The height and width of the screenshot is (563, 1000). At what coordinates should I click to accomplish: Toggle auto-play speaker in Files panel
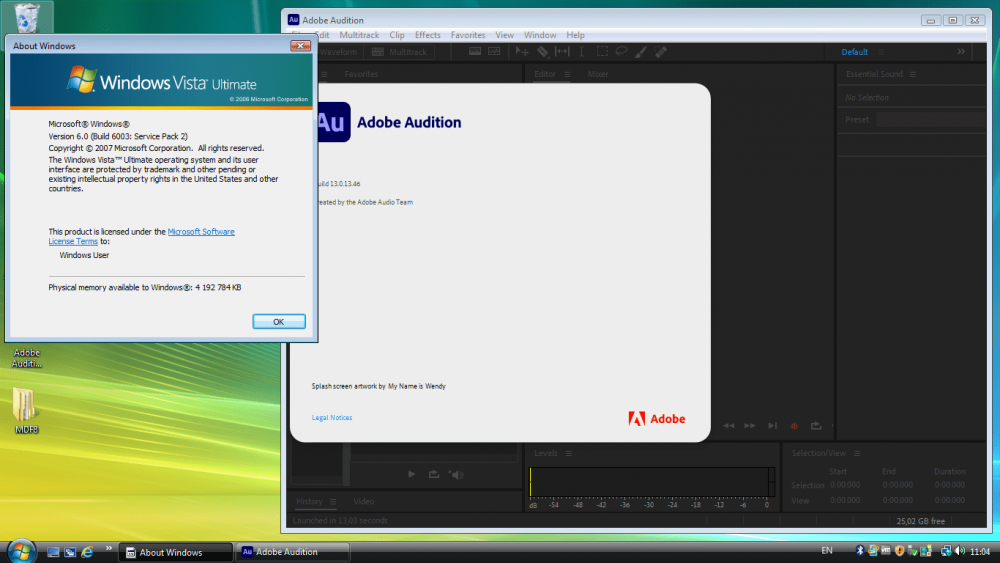[x=456, y=474]
